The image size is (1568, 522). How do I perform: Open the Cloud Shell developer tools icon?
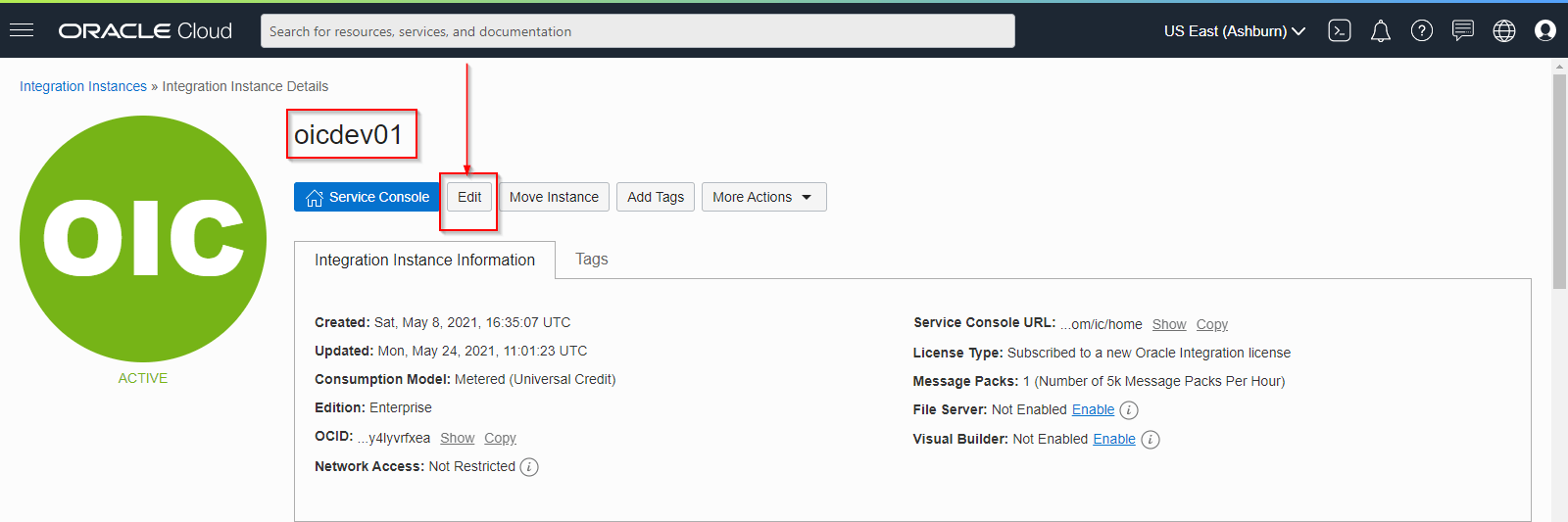pos(1340,31)
